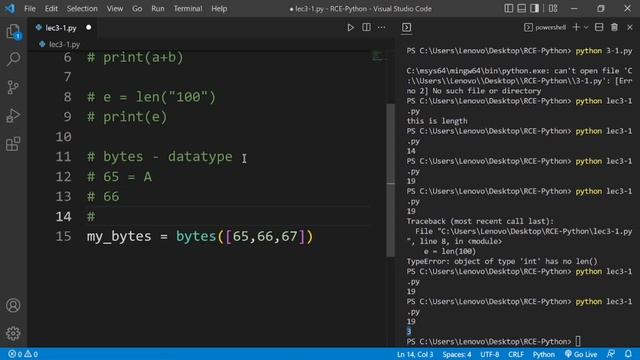Toggle Primary Side Bar layout icon
640x360 pixels.
(509, 8)
